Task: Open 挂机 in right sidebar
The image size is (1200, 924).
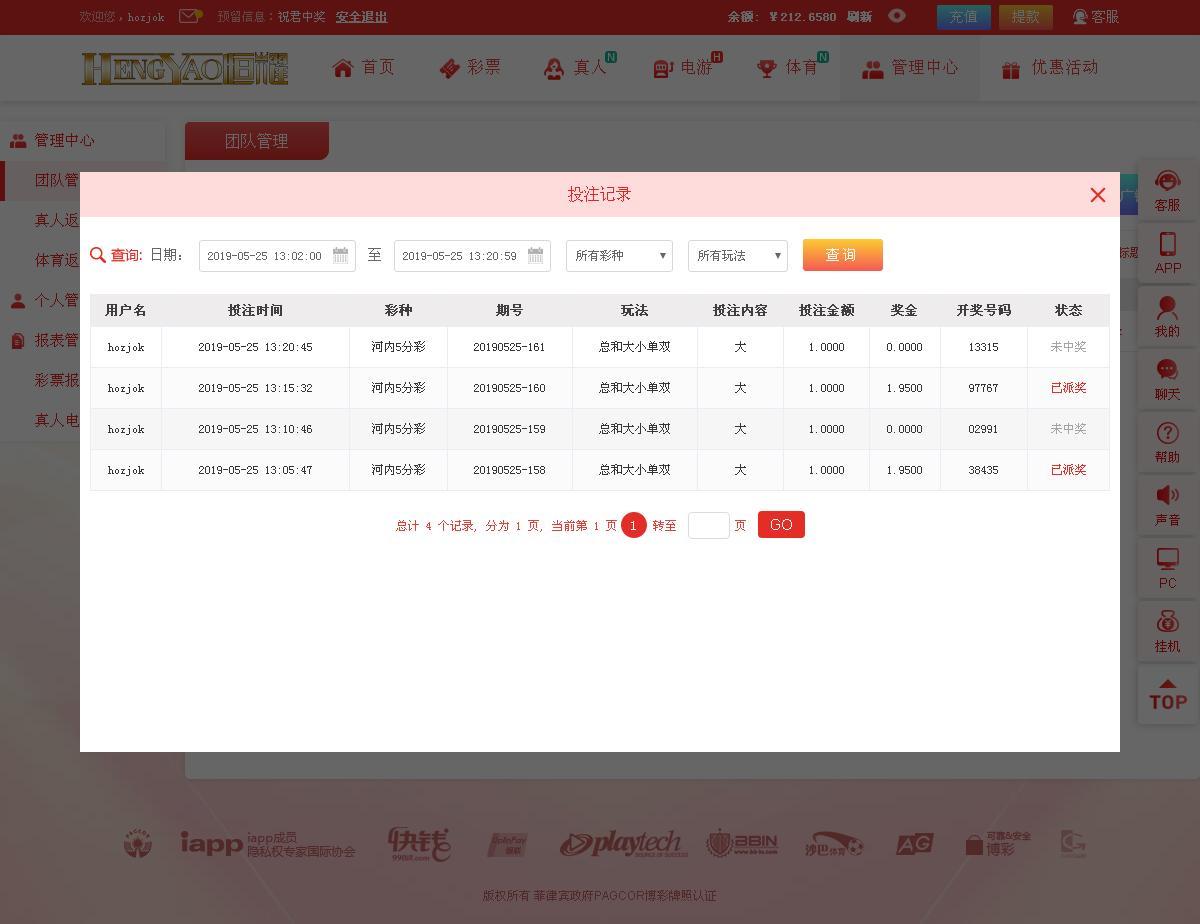Action: pyautogui.click(x=1167, y=632)
